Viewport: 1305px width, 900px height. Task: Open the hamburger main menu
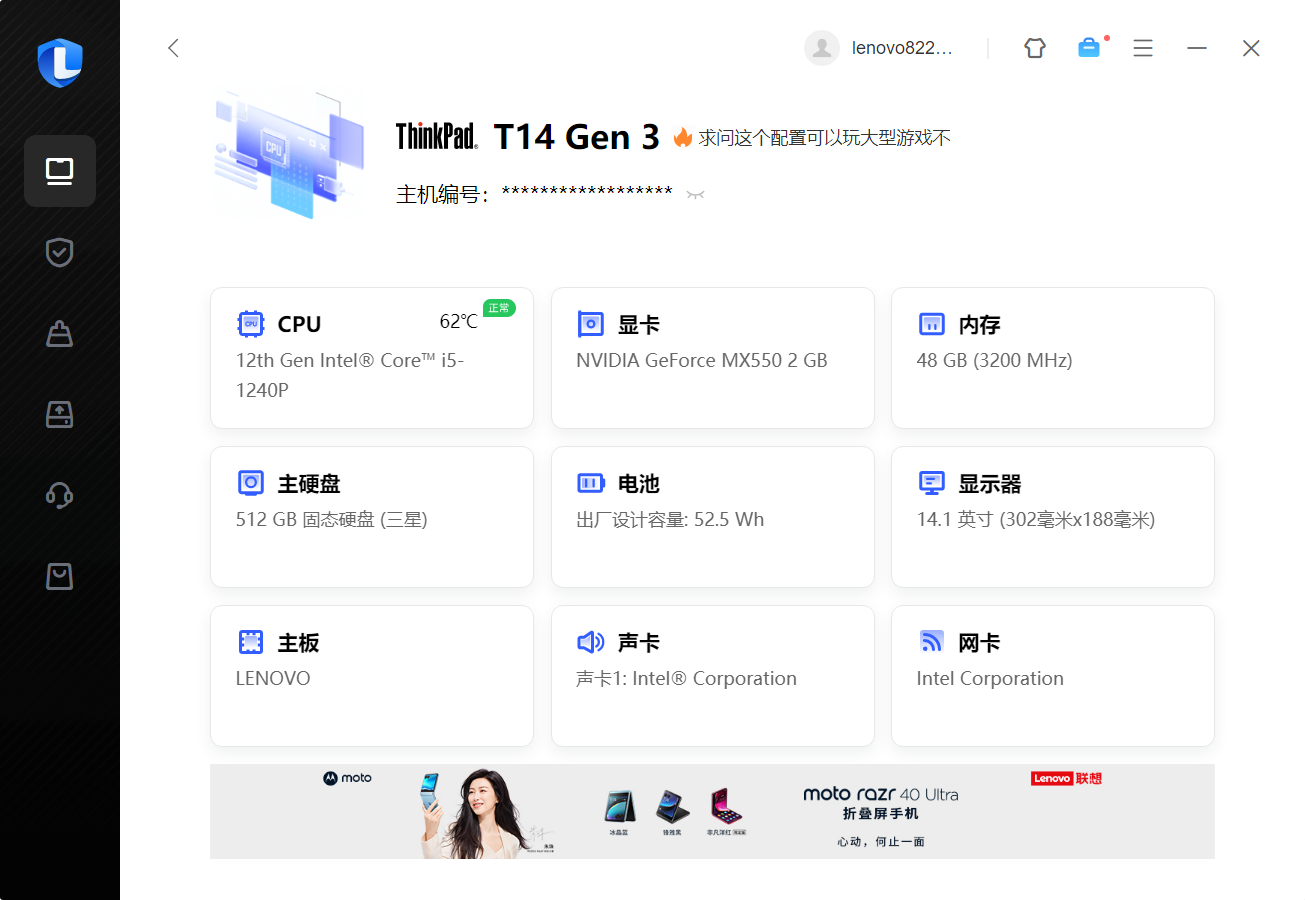(x=1143, y=48)
